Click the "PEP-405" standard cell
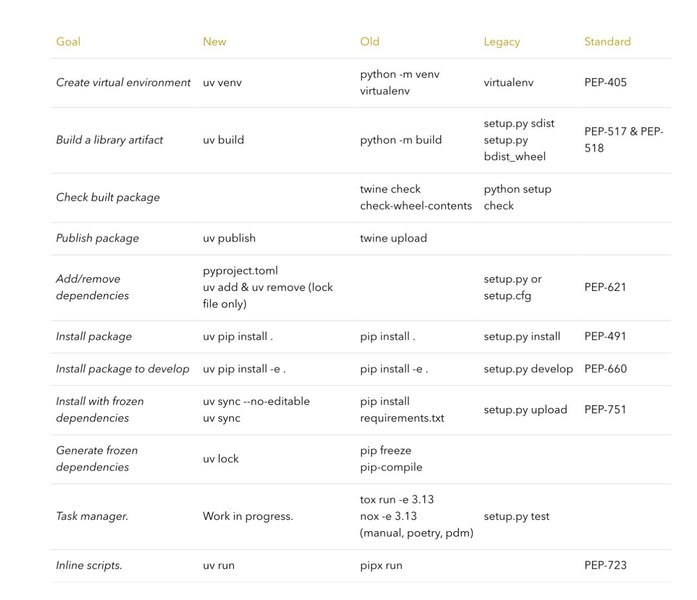Image resolution: width=697 pixels, height=600 pixels. [x=606, y=83]
